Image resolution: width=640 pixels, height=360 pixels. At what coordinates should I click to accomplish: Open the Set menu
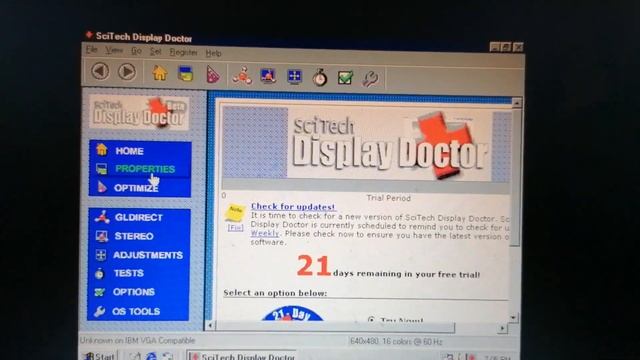(156, 52)
